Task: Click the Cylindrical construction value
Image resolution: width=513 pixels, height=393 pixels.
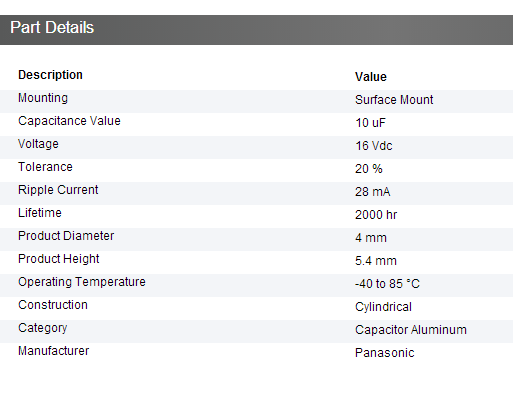Action: pyautogui.click(x=383, y=307)
